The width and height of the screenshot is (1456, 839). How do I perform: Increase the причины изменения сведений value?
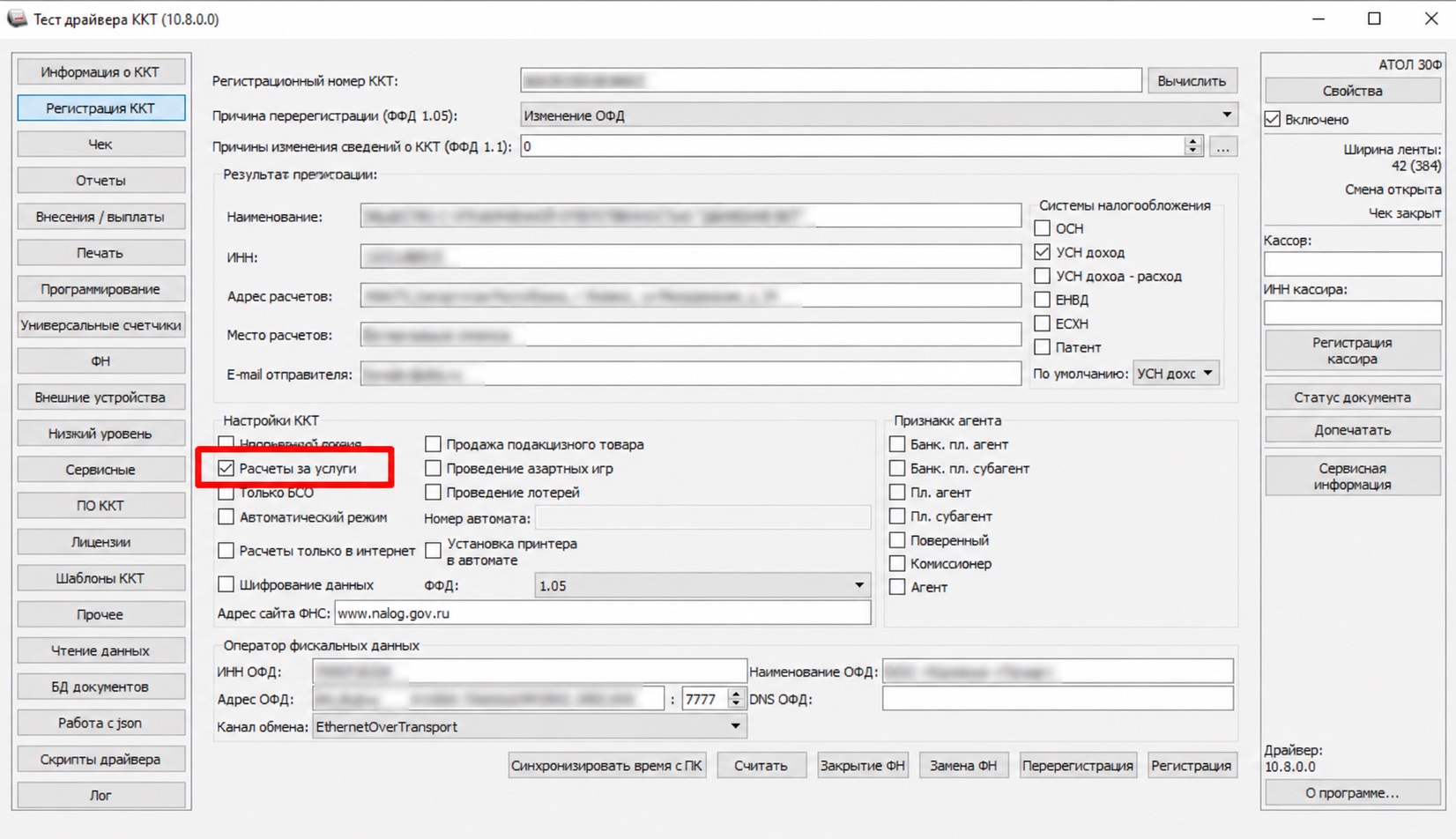pyautogui.click(x=1193, y=141)
